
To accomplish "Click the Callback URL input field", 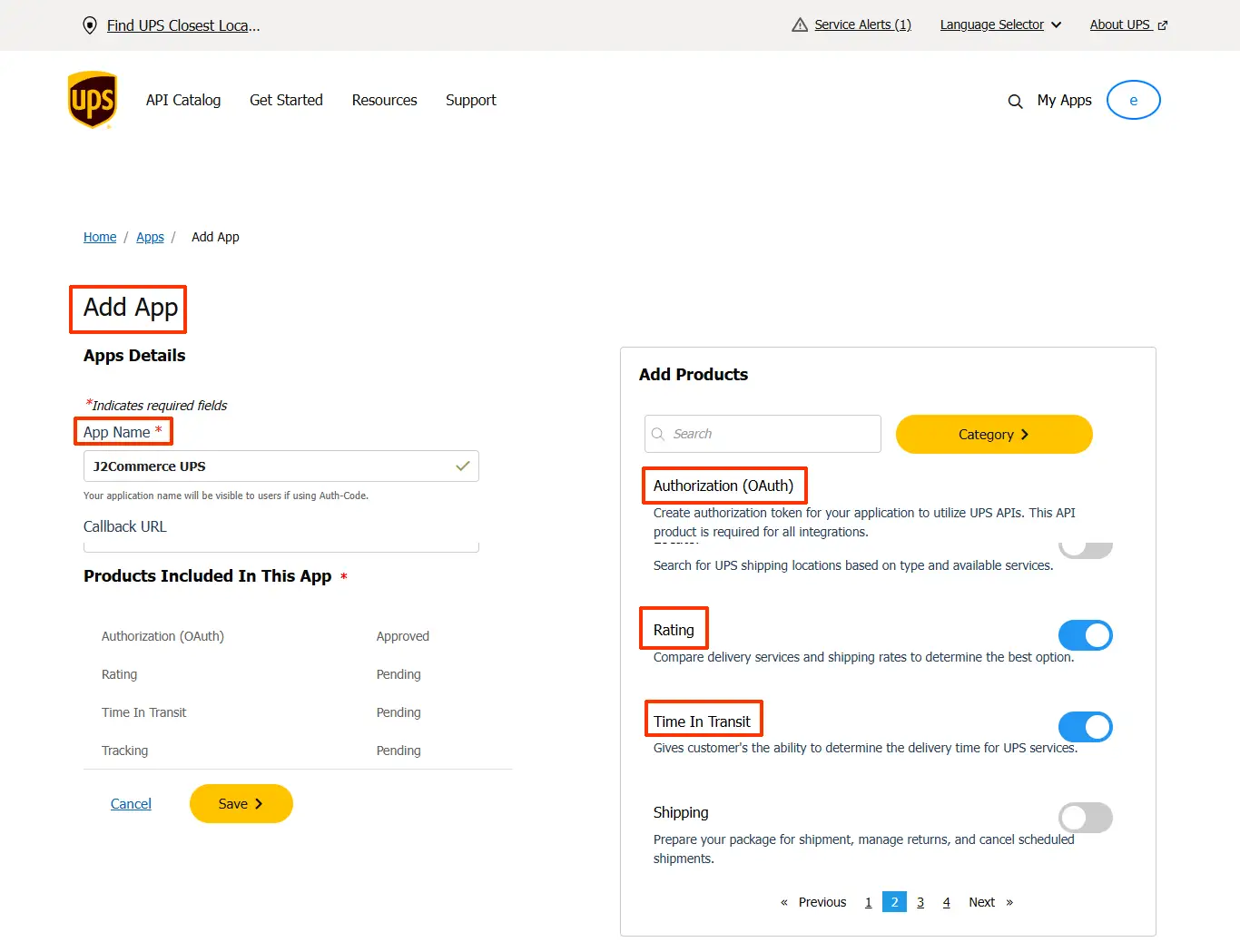I will click(280, 546).
